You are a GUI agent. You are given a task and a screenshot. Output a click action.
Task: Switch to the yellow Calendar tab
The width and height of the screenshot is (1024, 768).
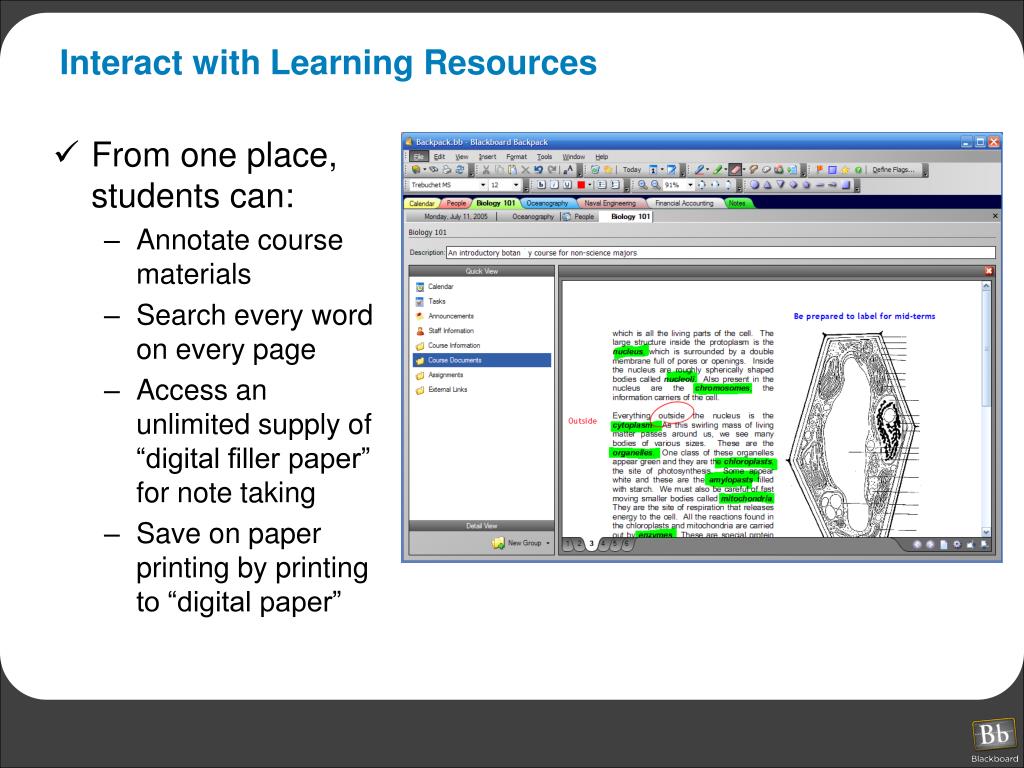pos(422,203)
